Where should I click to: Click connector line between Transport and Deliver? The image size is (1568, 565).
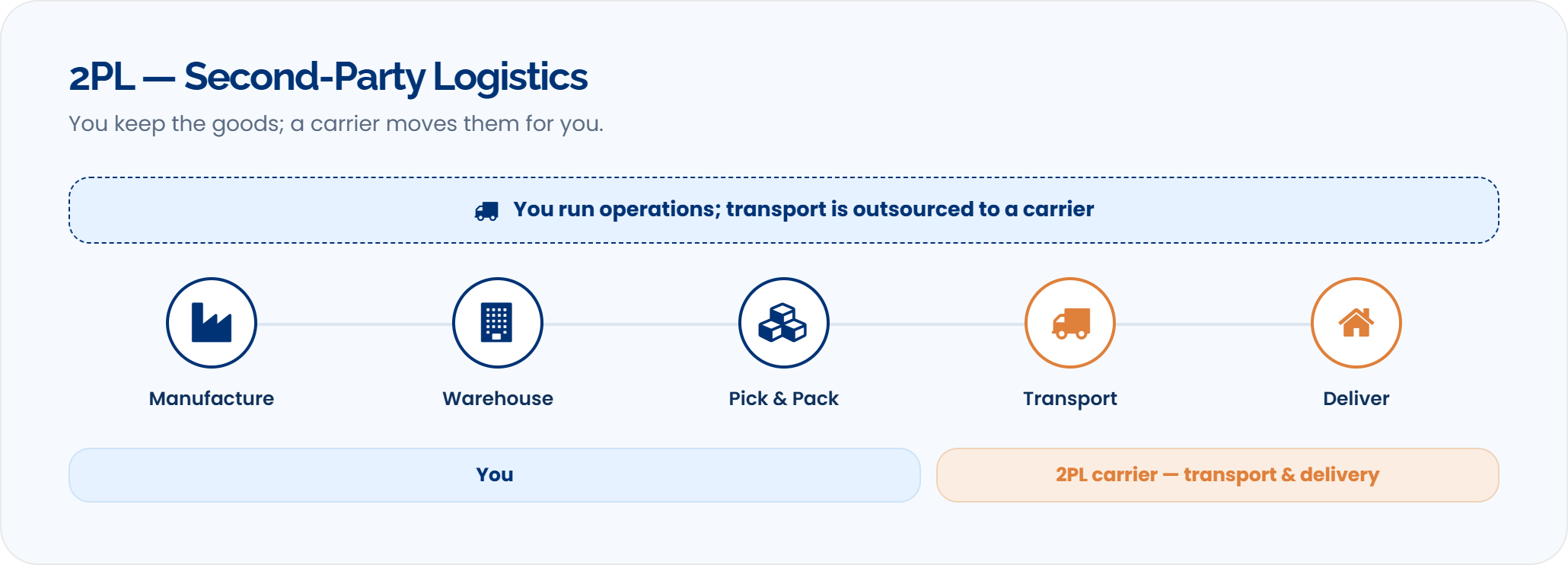pyautogui.click(x=1213, y=324)
